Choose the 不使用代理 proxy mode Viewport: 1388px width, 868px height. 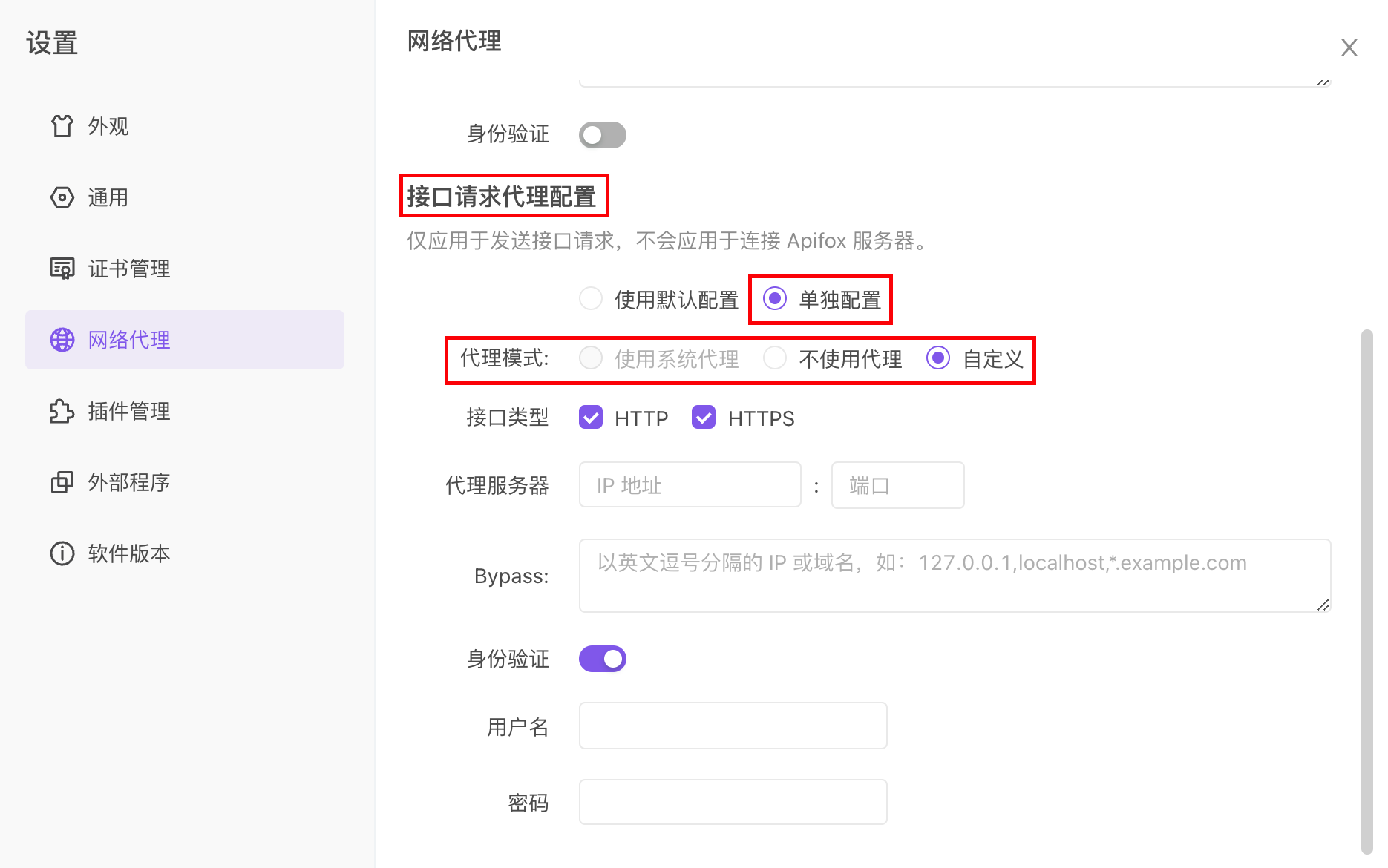point(775,358)
